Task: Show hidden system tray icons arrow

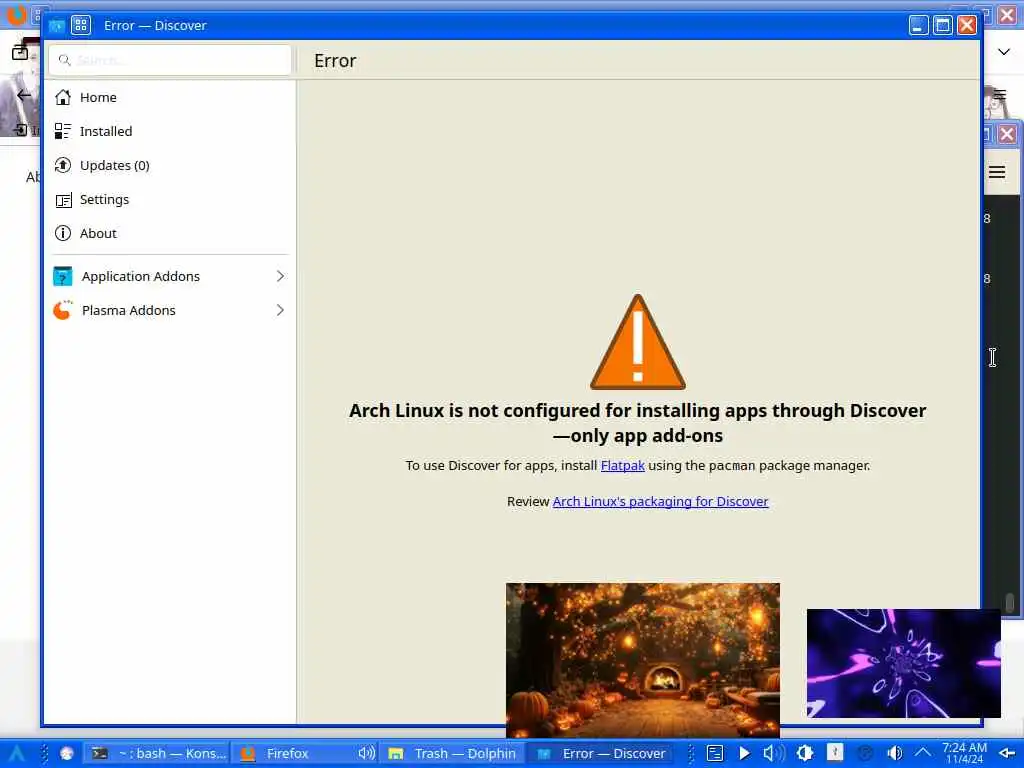Action: [923, 754]
